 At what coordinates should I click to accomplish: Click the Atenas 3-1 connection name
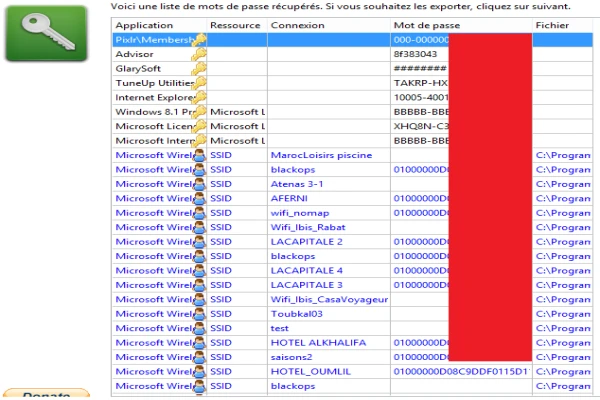tap(297, 184)
